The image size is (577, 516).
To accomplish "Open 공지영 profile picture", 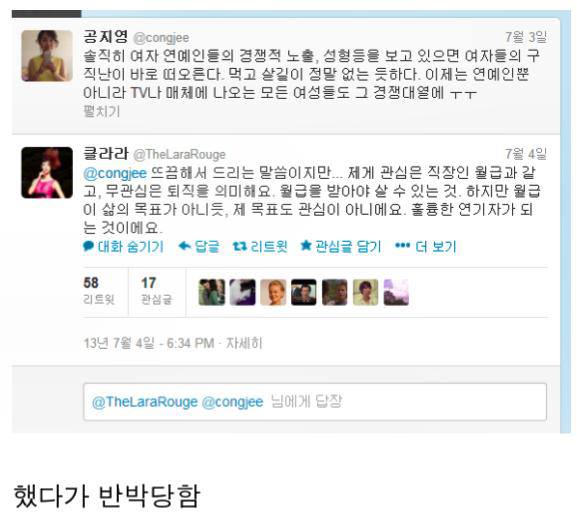I will coord(47,56).
